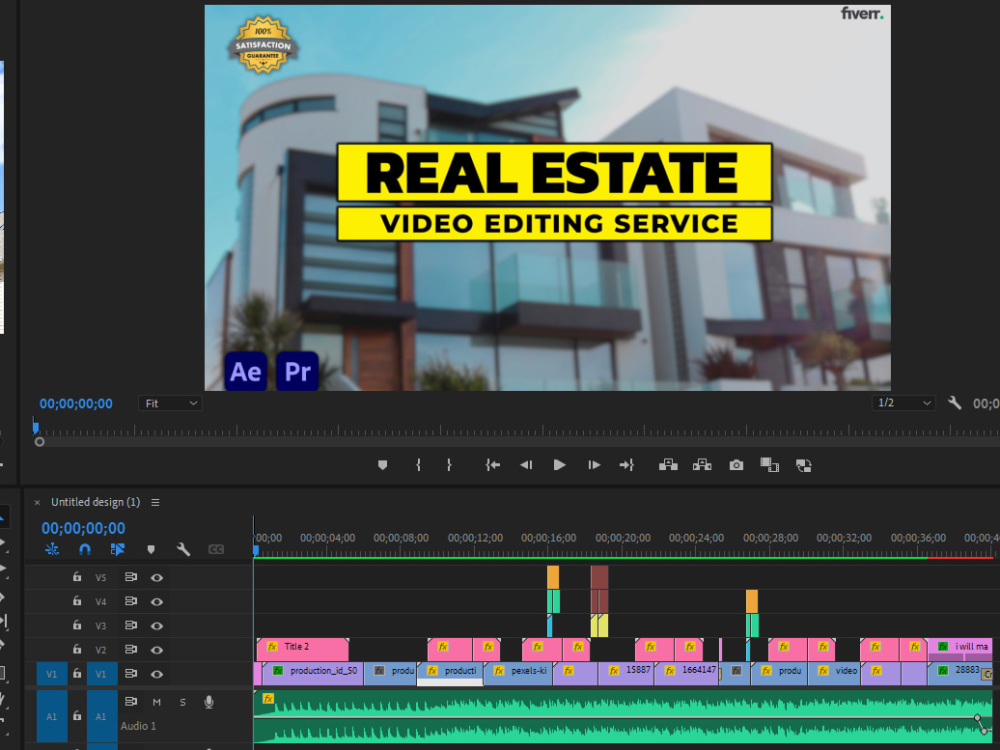Screen dimensions: 1000x750
Task: Hide track V3 output with eye icon
Action: (x=156, y=626)
